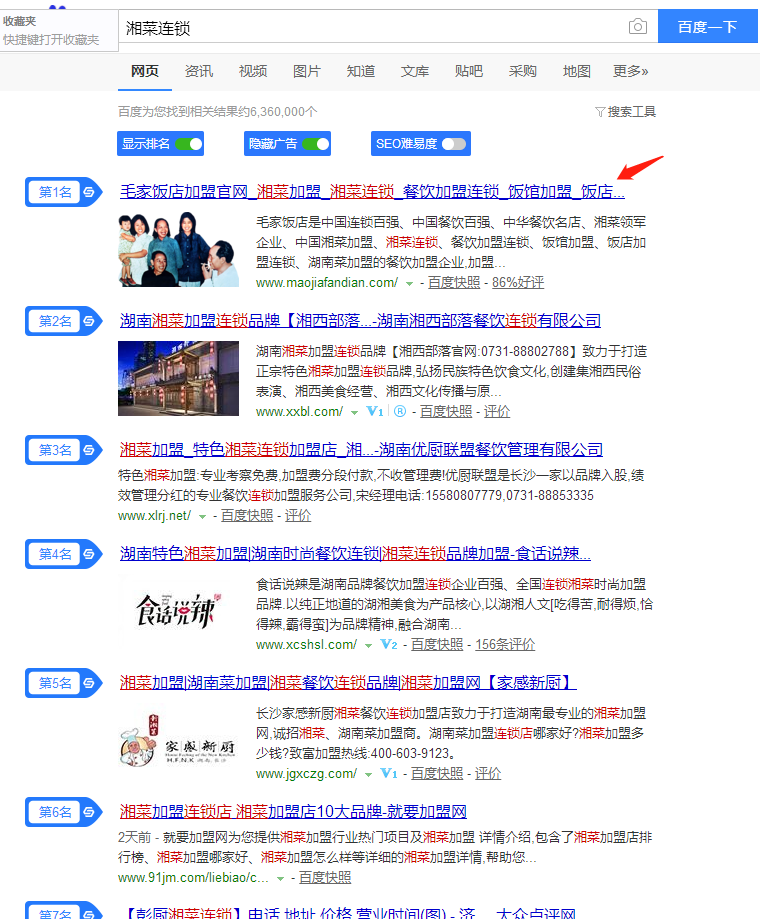Open 百度快照 for www.xcshsl.com
The image size is (760, 919).
tap(437, 644)
